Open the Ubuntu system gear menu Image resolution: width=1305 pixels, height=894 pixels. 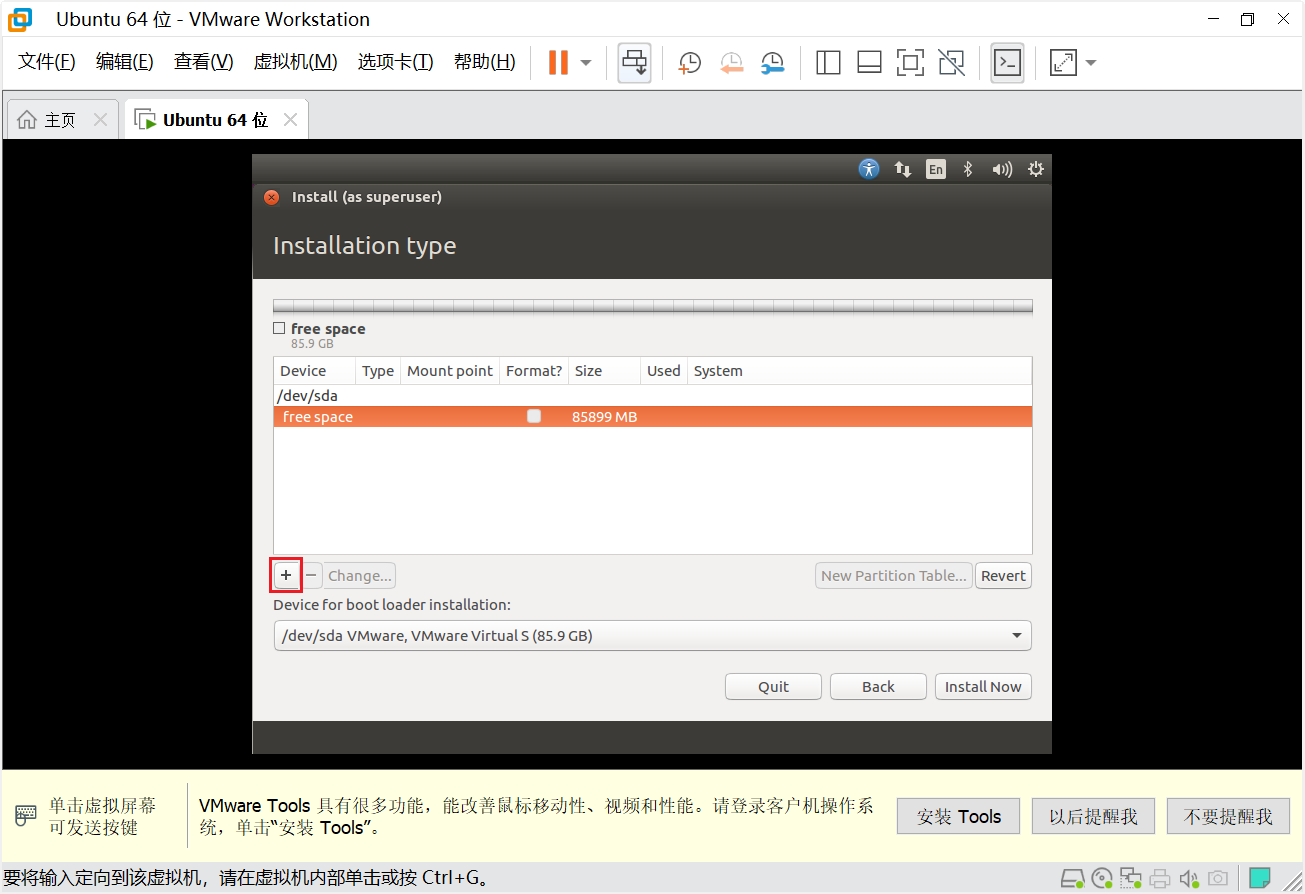(1036, 169)
